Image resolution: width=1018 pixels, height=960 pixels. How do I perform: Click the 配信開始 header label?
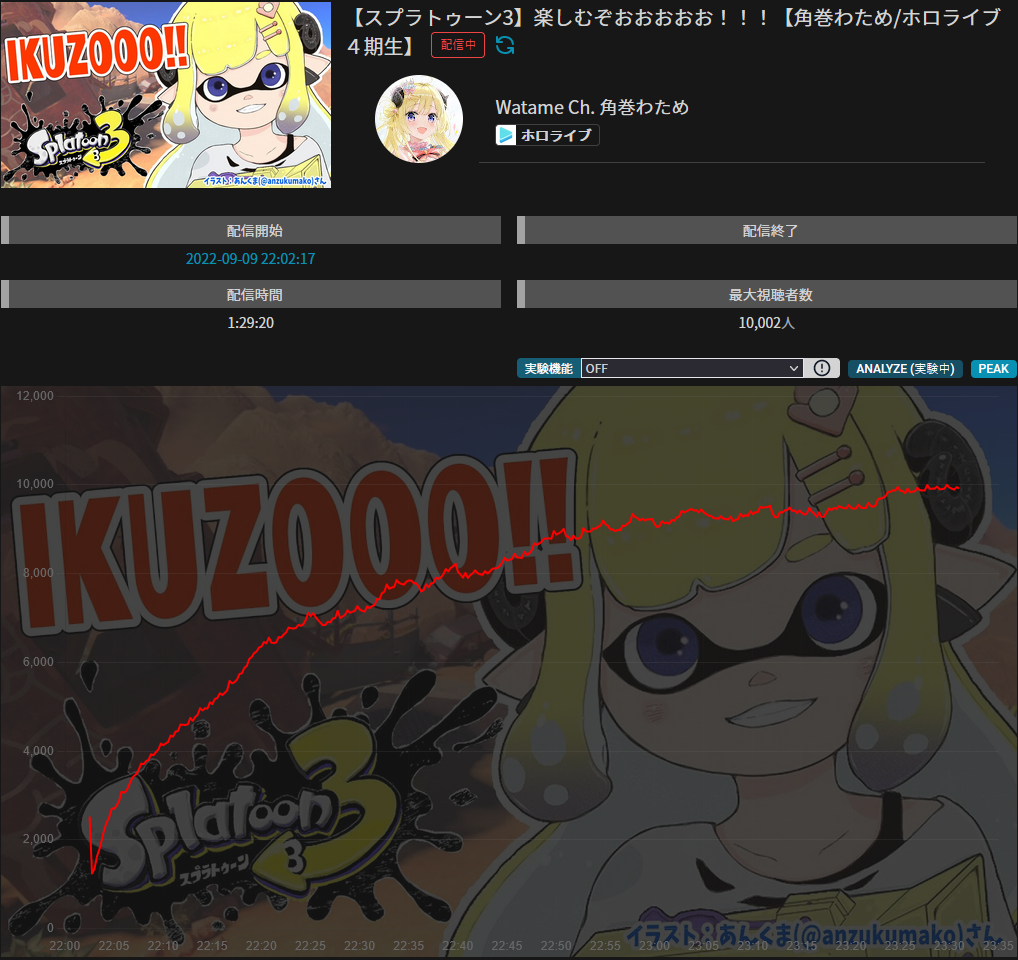click(x=254, y=230)
